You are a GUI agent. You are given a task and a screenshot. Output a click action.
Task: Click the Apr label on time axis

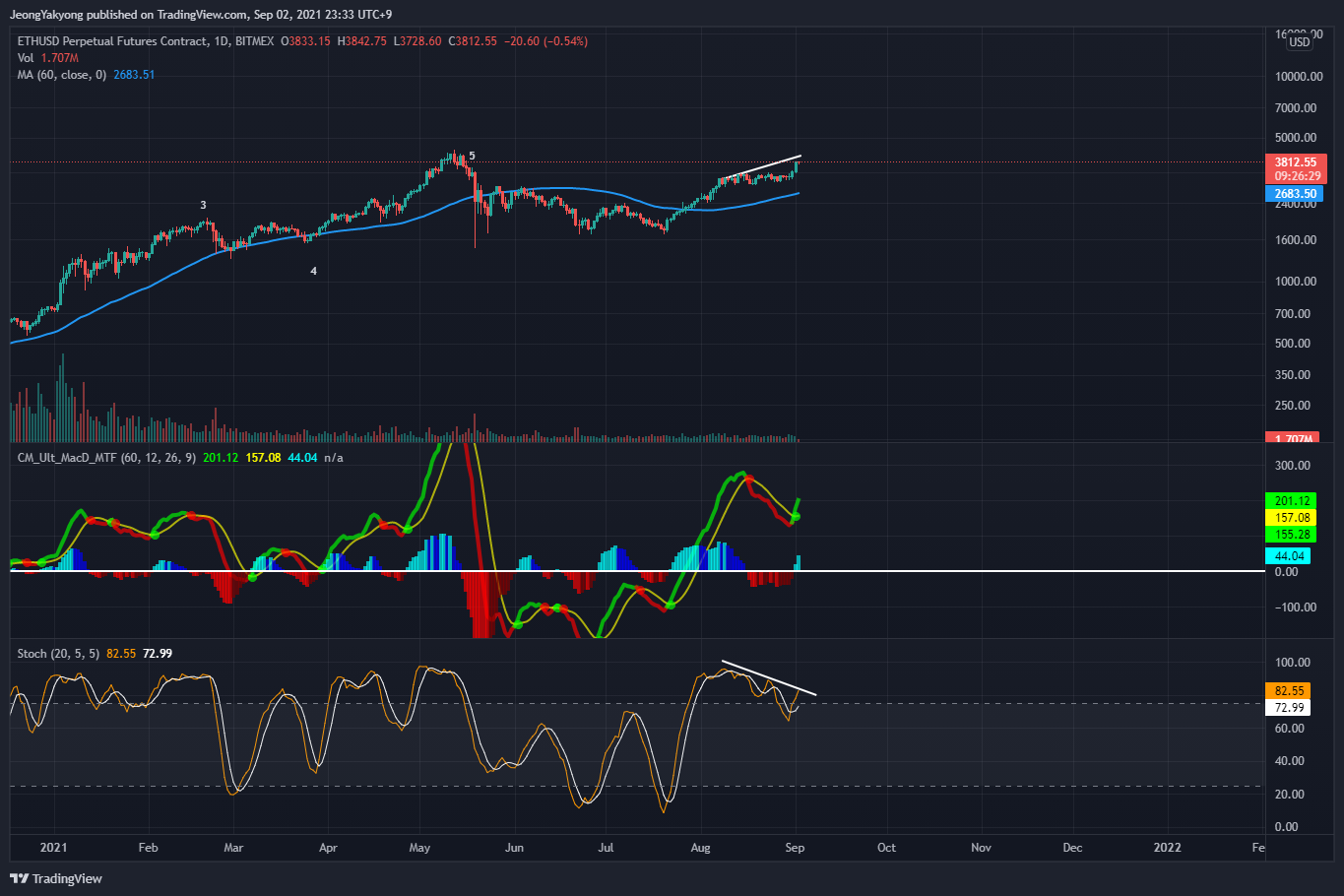click(328, 848)
